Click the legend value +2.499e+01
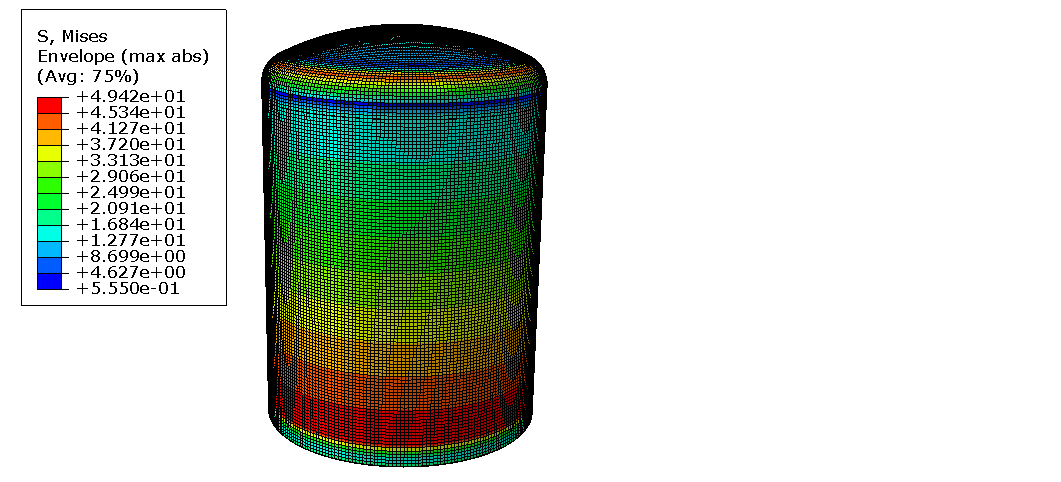The width and height of the screenshot is (1061, 482). click(x=131, y=193)
